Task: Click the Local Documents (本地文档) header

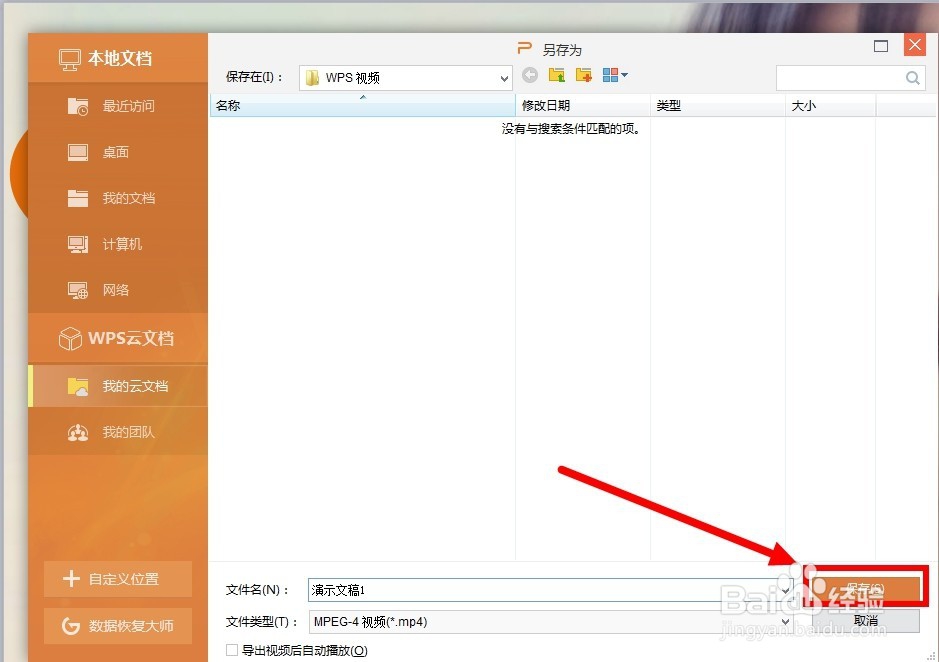Action: point(118,58)
